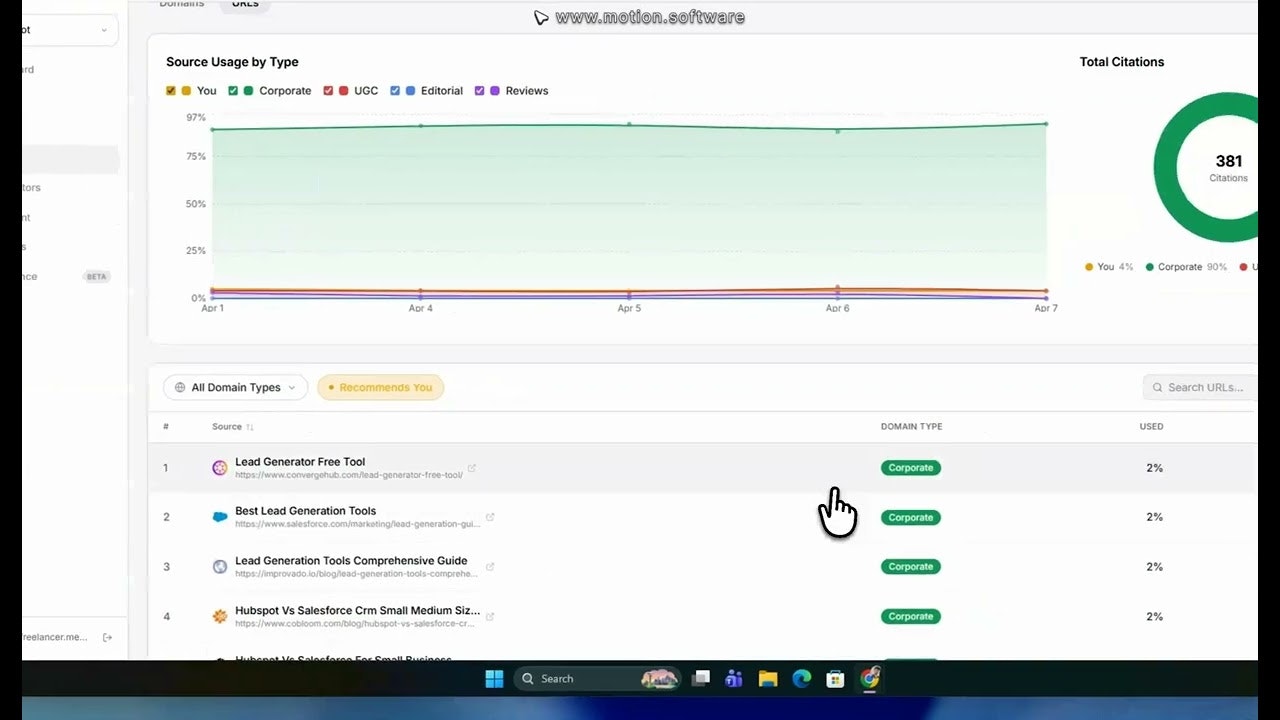The image size is (1280, 720).
Task: Click the Corporate badge in row 1
Action: click(911, 468)
